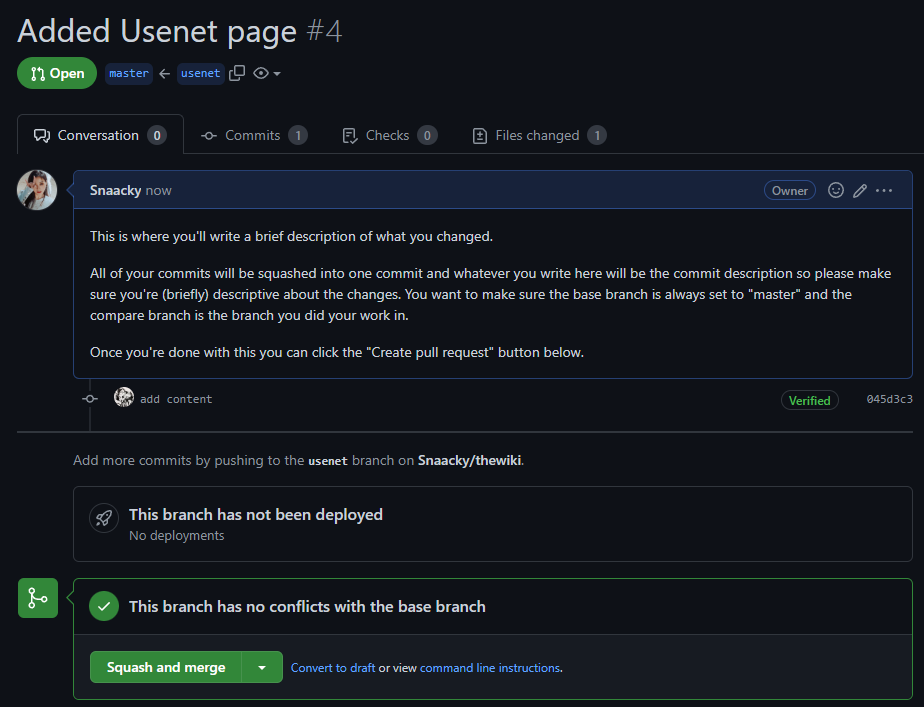Screen dimensions: 924x707
Task: Click the green Open status badge
Action: (x=57, y=73)
